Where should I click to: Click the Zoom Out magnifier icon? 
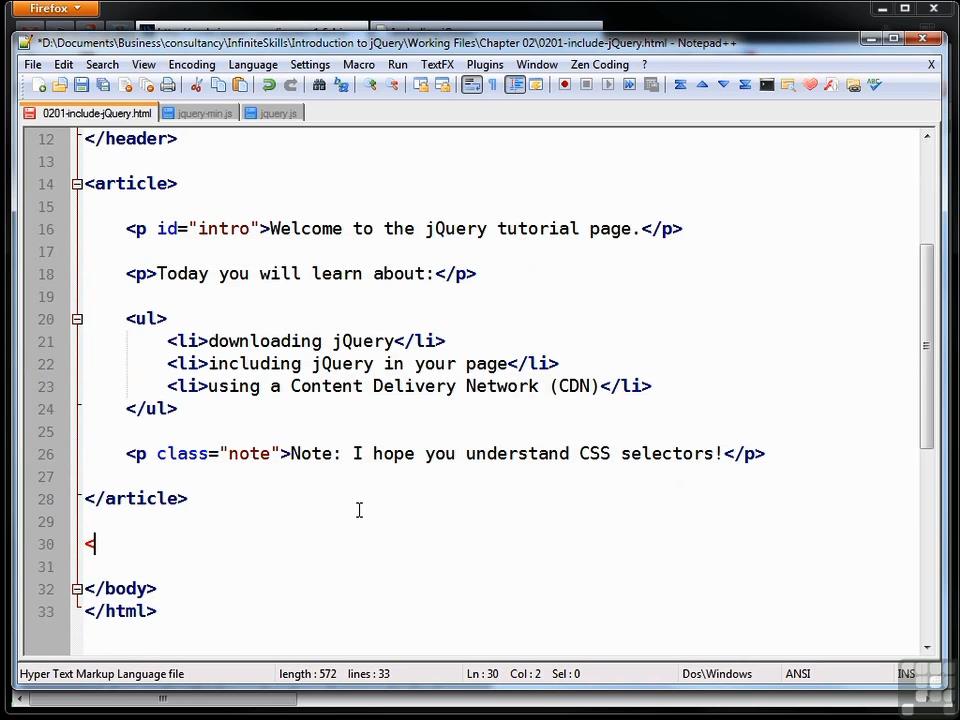click(392, 85)
